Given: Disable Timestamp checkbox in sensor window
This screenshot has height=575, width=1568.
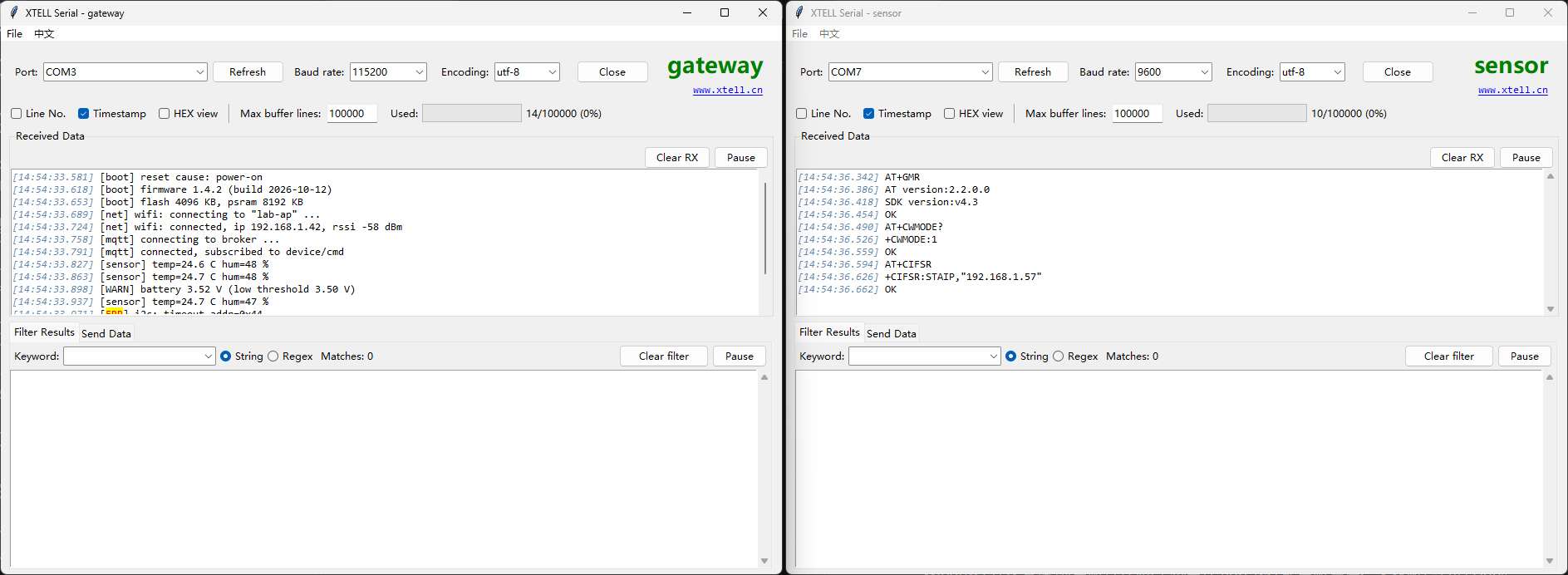Looking at the screenshot, I should [x=868, y=114].
